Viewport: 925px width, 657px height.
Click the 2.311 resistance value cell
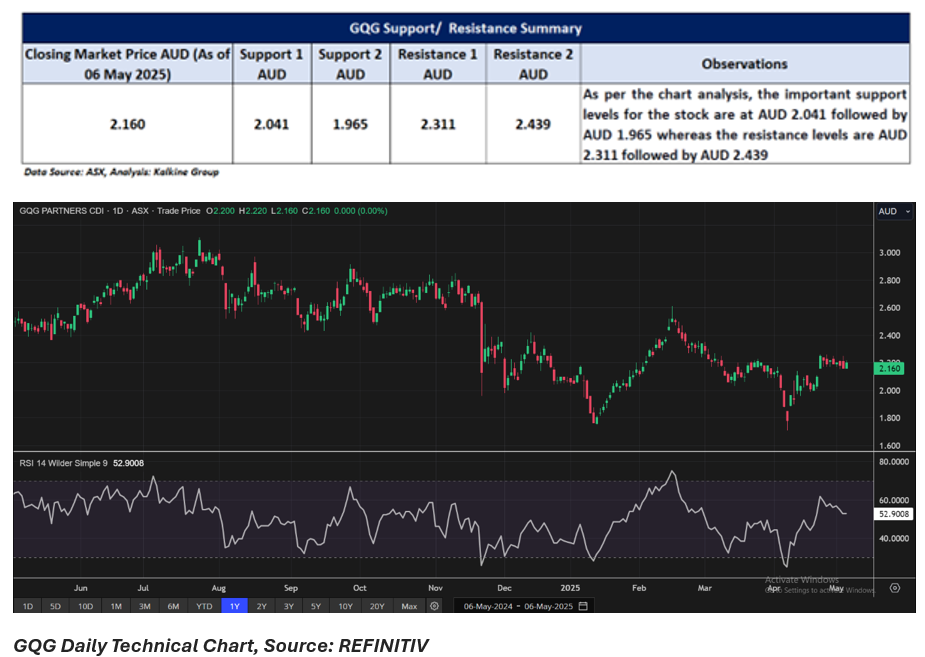438,124
